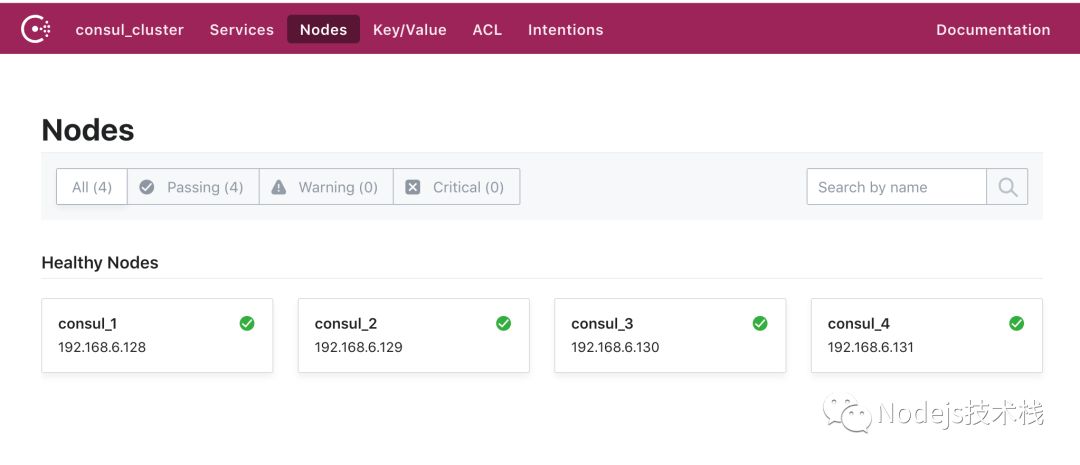Open the Intentions tab
This screenshot has height=465, width=1080.
(566, 30)
